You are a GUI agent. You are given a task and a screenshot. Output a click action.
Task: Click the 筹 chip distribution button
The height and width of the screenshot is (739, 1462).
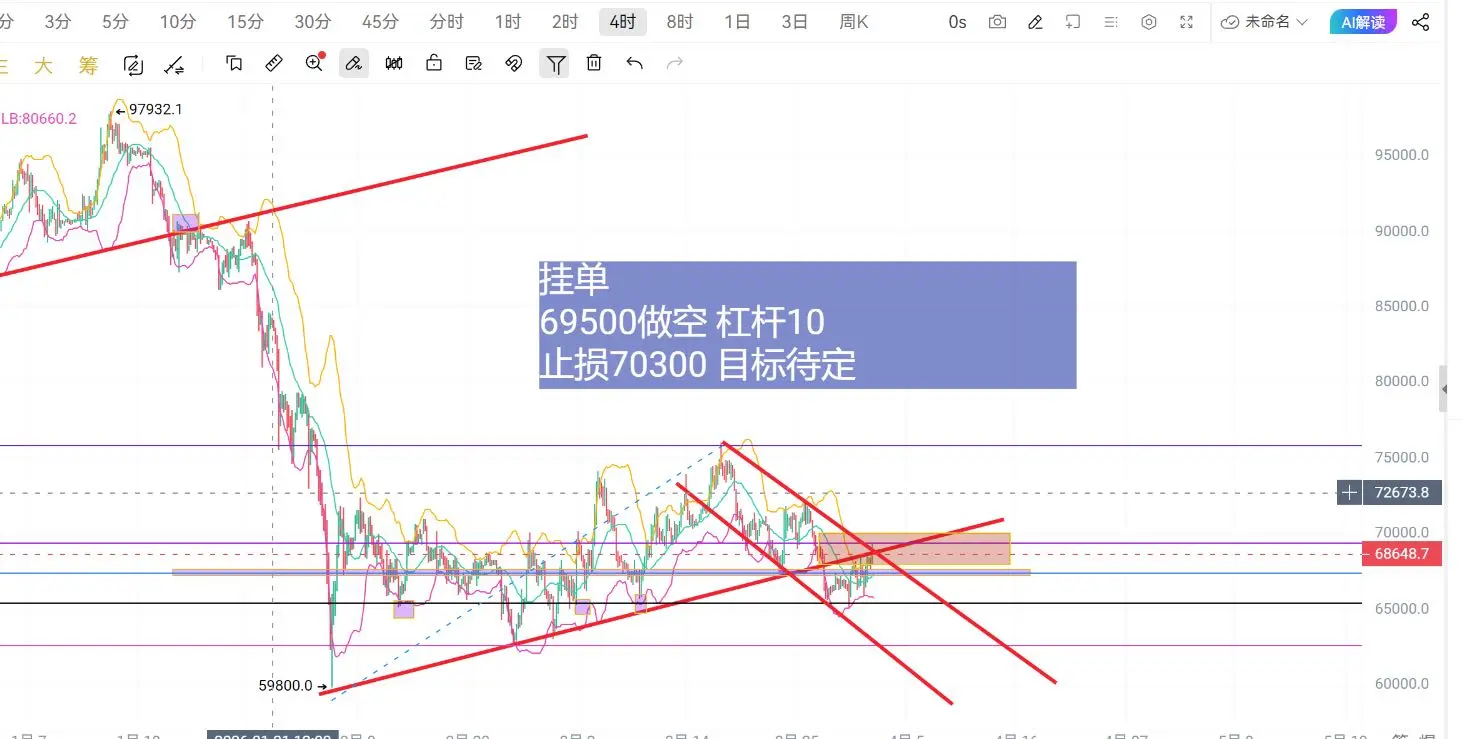[x=89, y=66]
